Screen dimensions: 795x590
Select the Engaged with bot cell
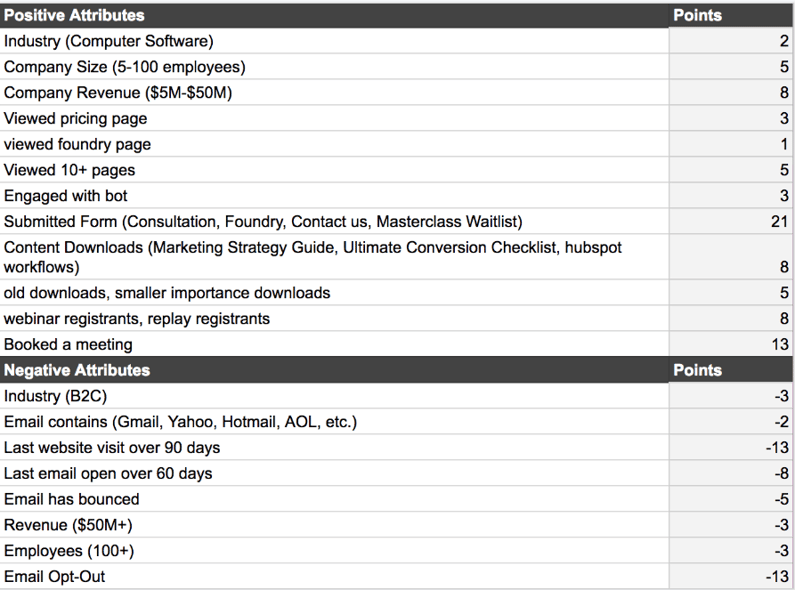coord(334,196)
